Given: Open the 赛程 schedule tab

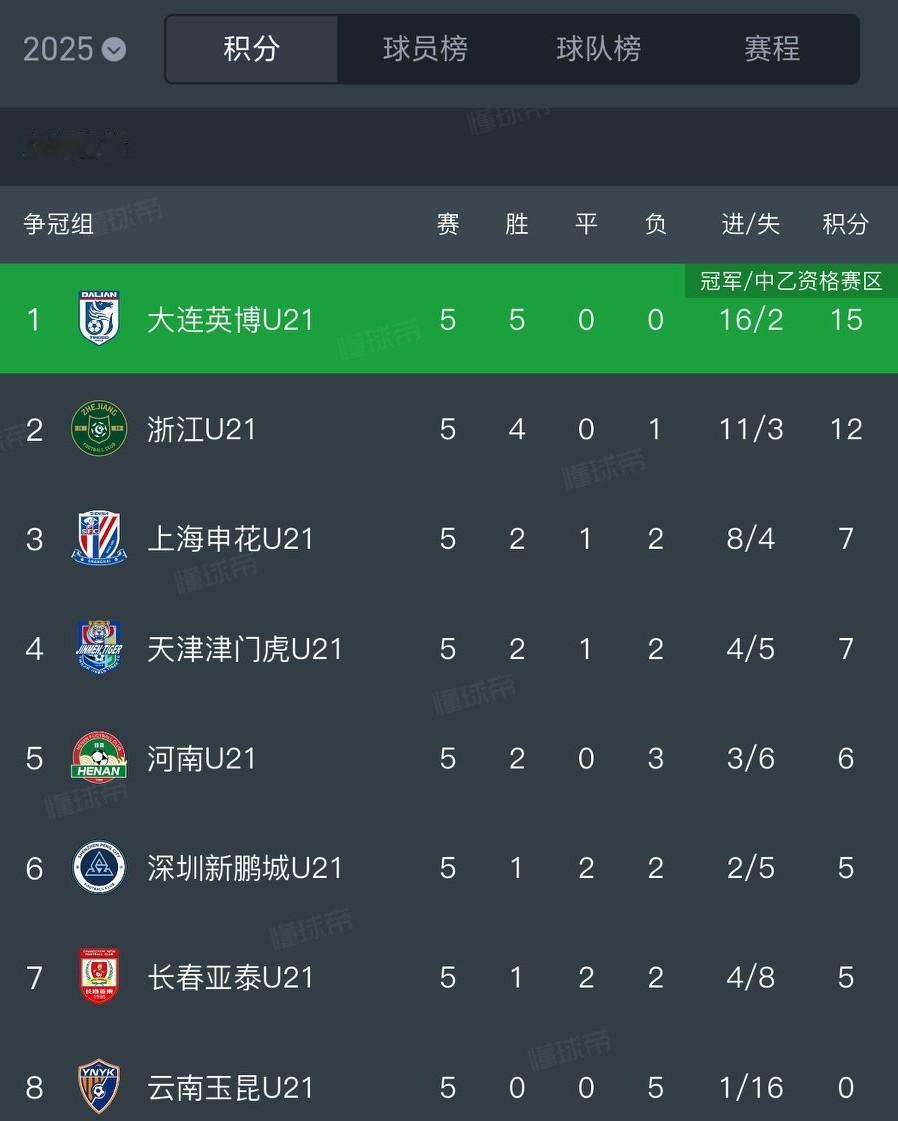Looking at the screenshot, I should 772,49.
